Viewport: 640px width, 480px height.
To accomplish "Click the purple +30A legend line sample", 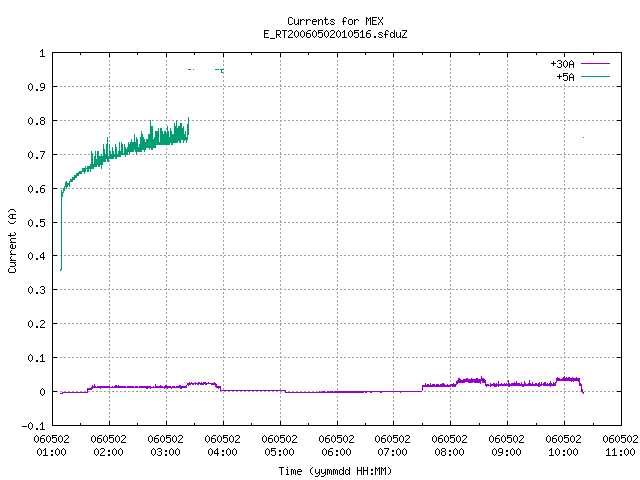I will point(595,64).
